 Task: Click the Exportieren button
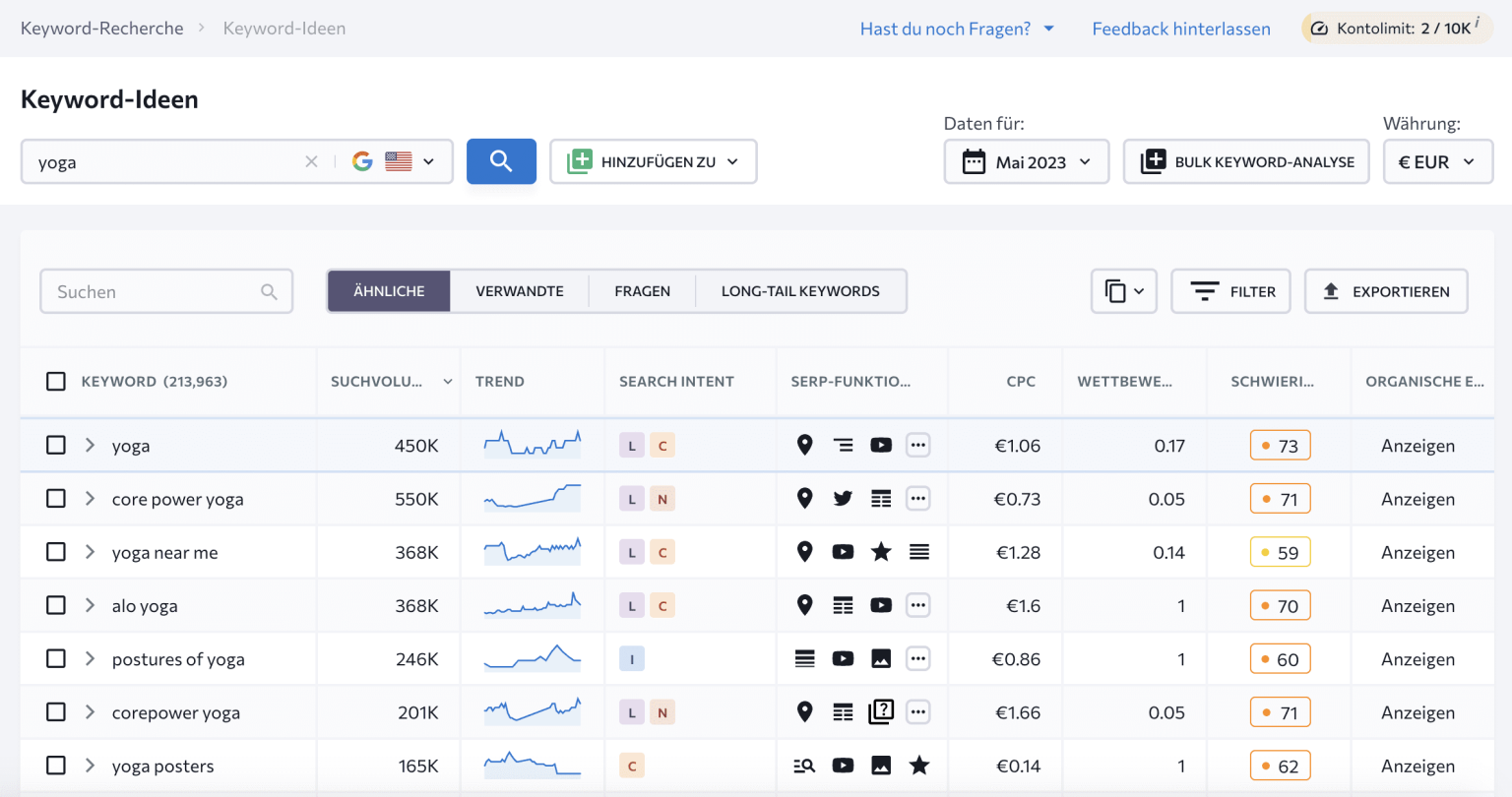tap(1385, 291)
